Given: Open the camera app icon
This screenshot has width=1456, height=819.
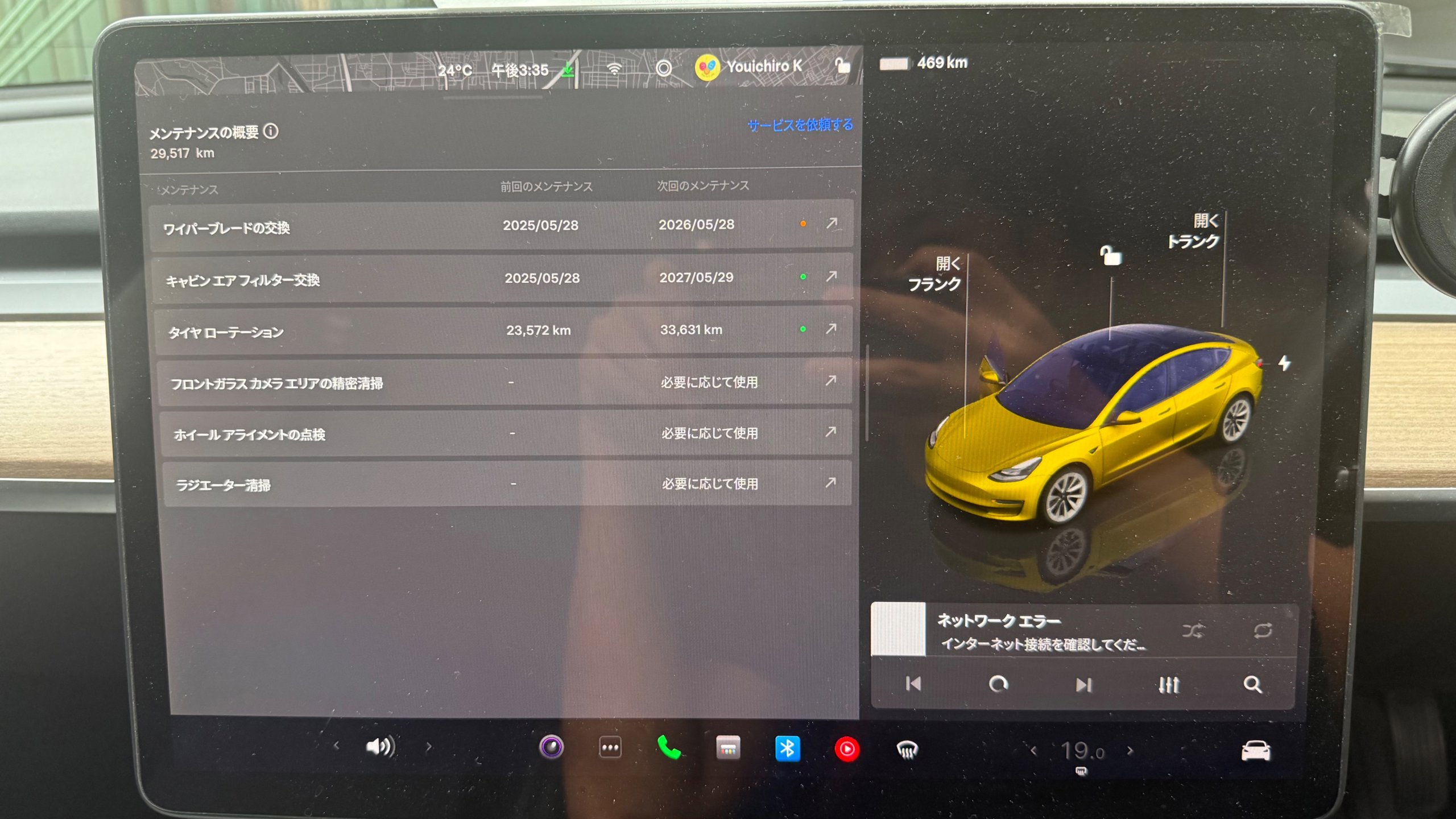Looking at the screenshot, I should click(x=551, y=747).
